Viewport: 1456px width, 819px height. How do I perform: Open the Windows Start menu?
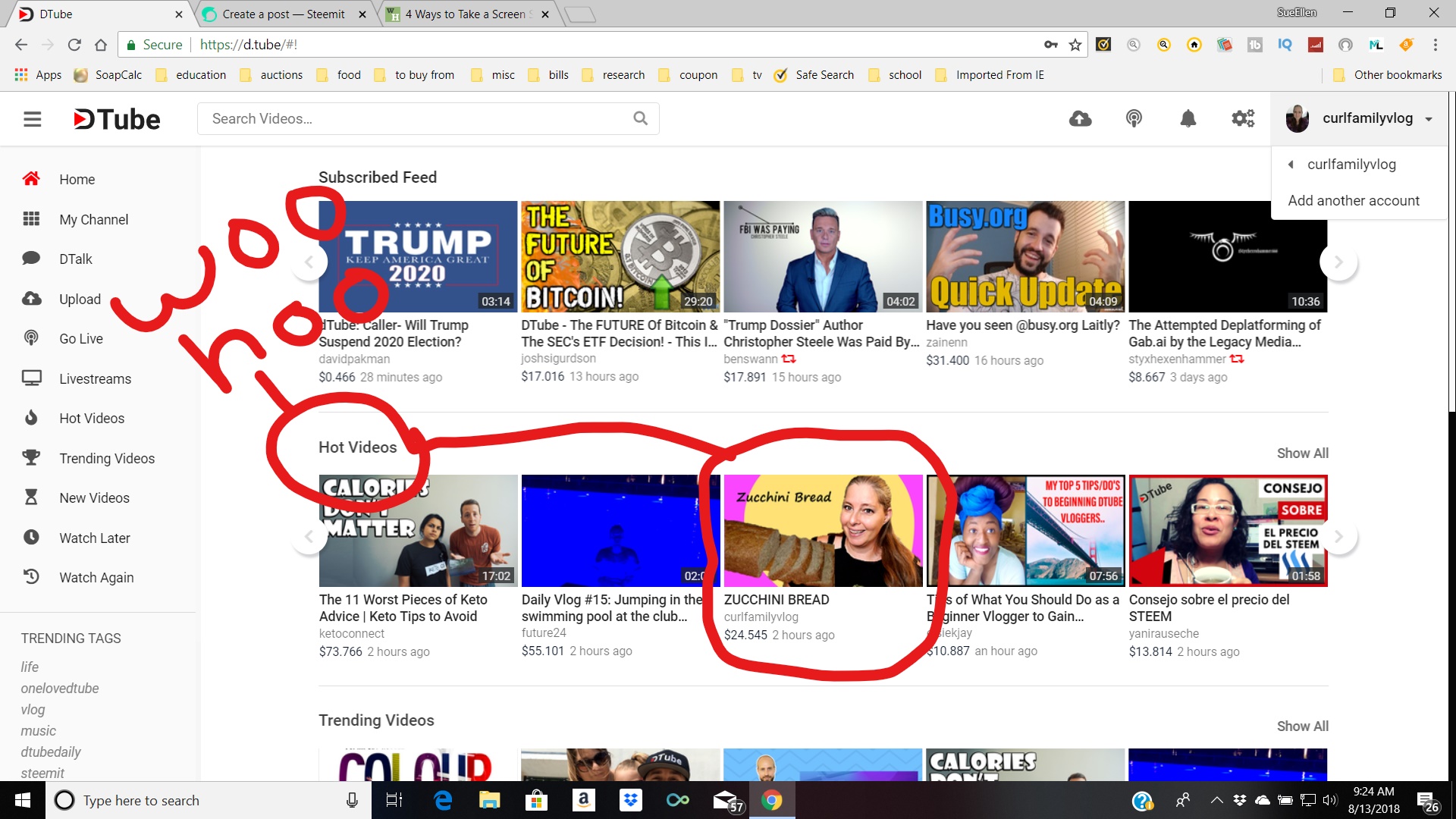click(x=23, y=800)
